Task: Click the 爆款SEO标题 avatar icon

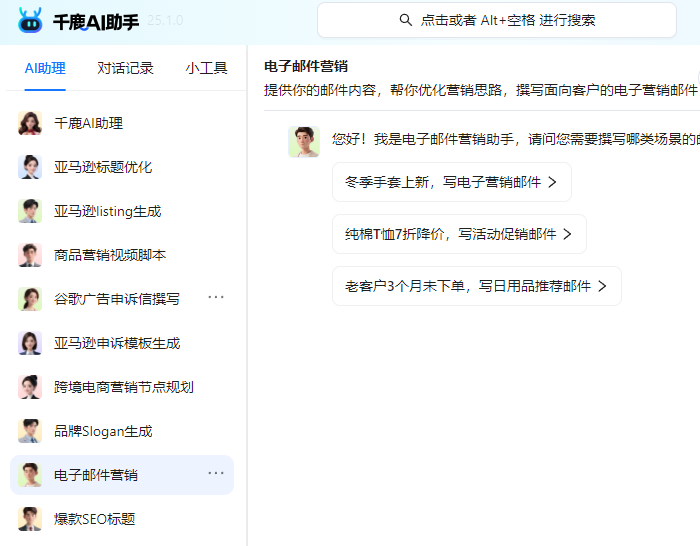Action: (x=30, y=519)
